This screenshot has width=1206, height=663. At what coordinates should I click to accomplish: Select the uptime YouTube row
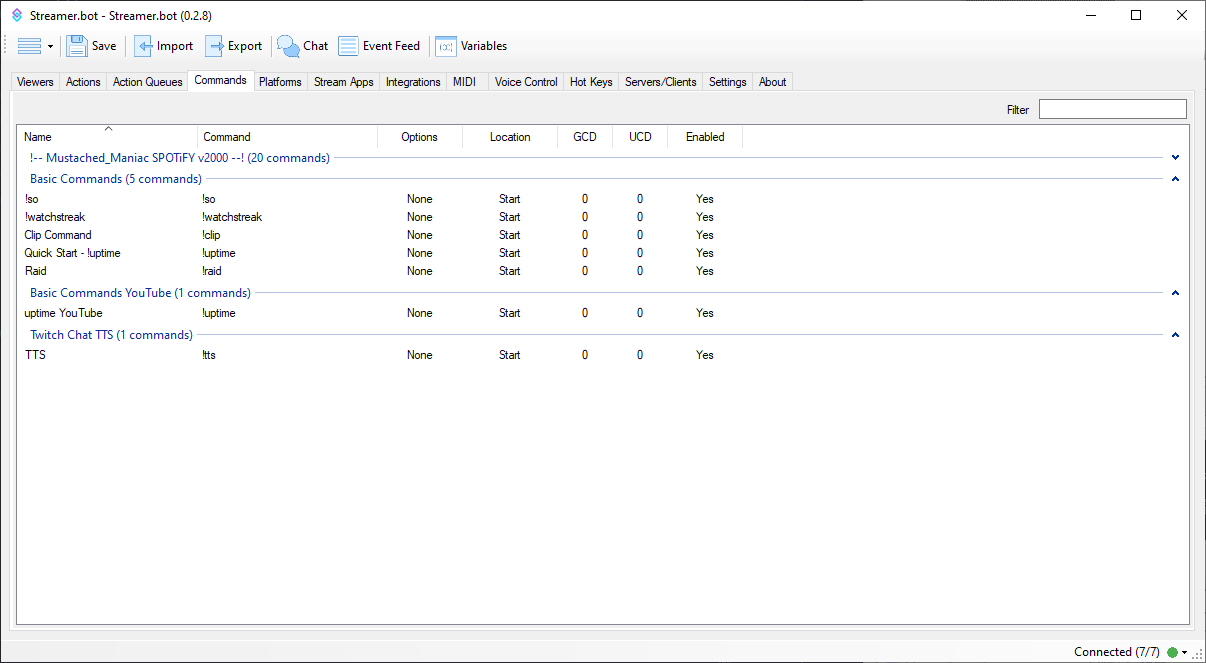pos(603,313)
